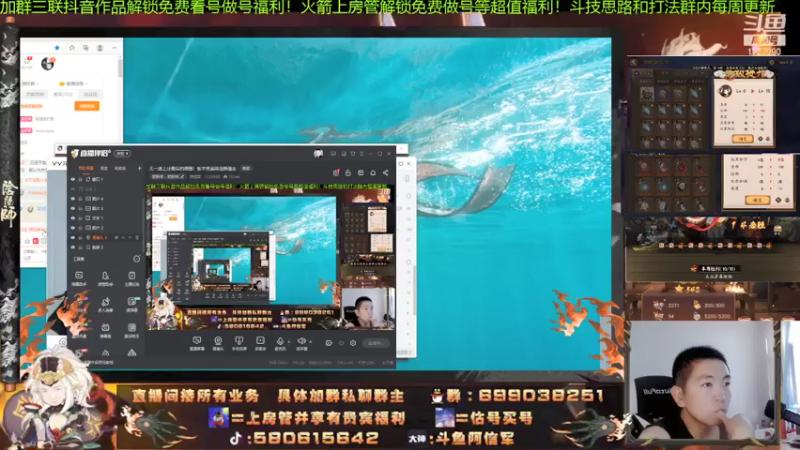The image size is (800, 450).
Task: Click the share icon above the preview
Action: pos(386,173)
